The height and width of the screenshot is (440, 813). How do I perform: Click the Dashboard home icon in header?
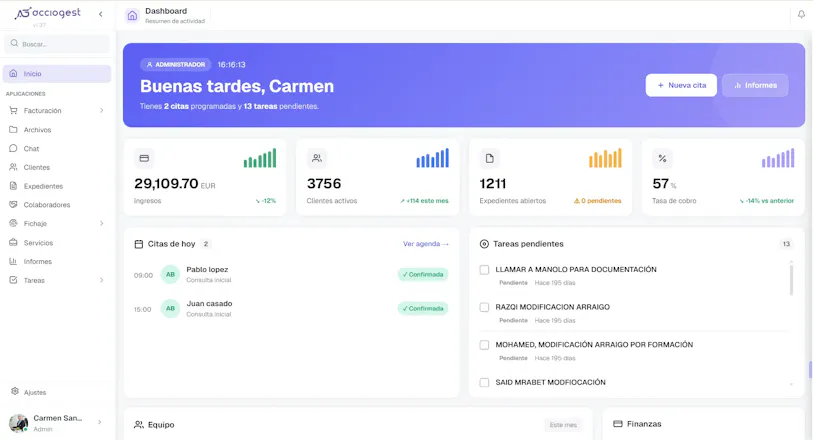132,16
